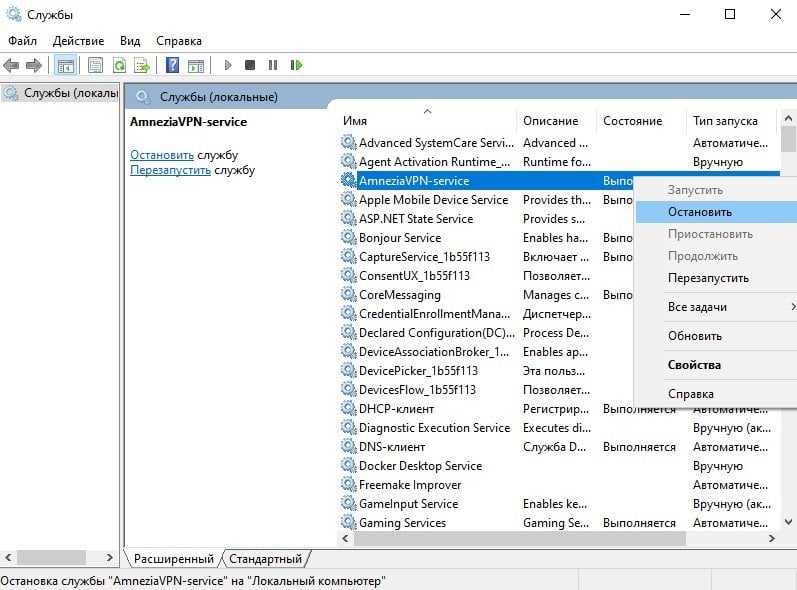Choose Остановить in the context menu

716,212
